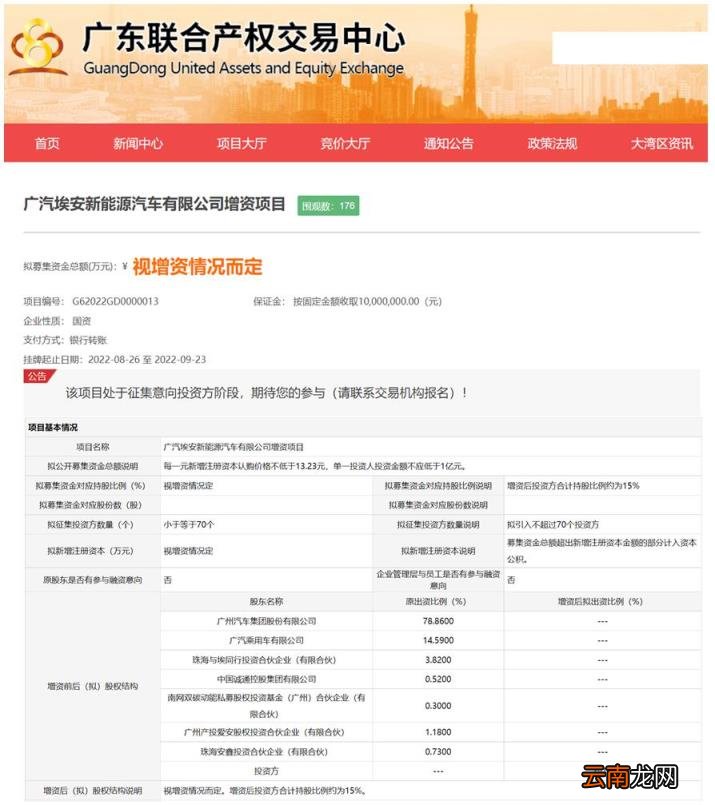Click the 企业性质 国资 line
The width and height of the screenshot is (715, 805).
click(57, 321)
